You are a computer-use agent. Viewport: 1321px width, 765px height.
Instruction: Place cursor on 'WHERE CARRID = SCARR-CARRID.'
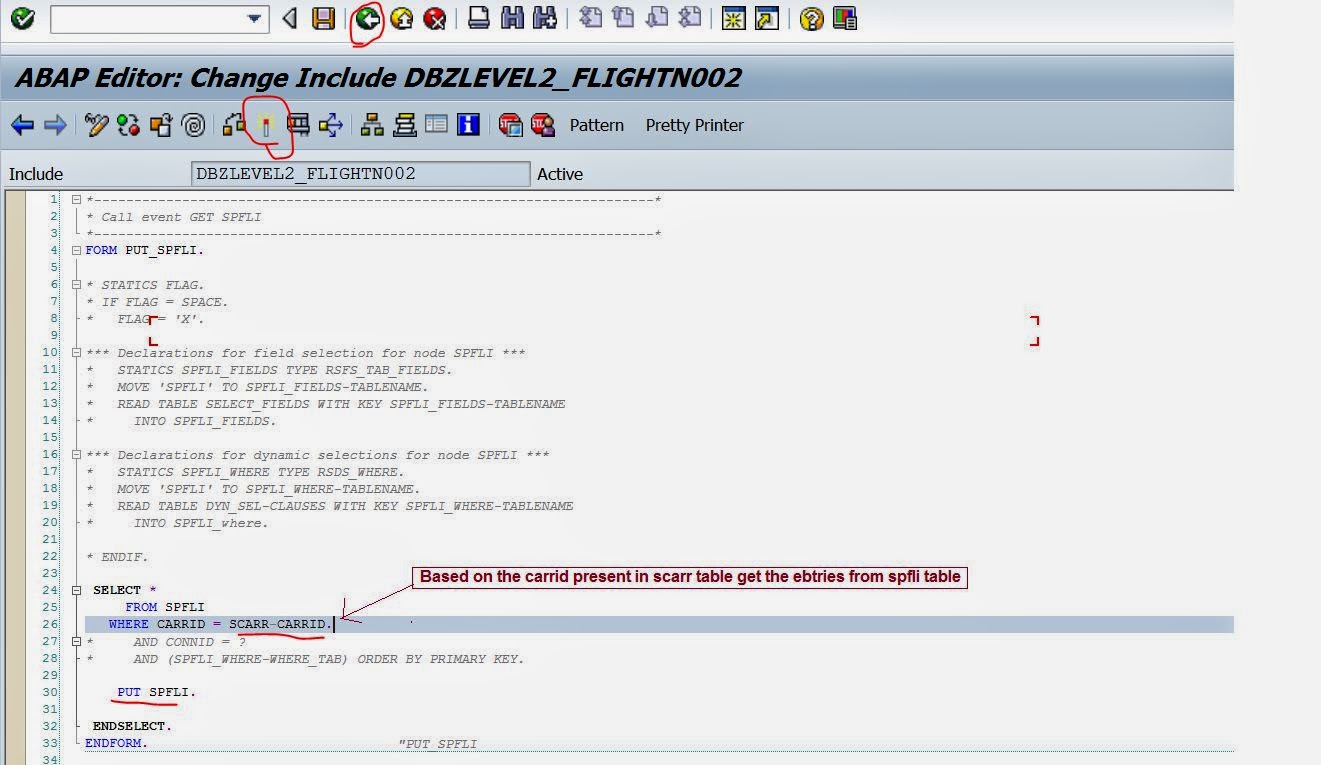[x=220, y=625]
